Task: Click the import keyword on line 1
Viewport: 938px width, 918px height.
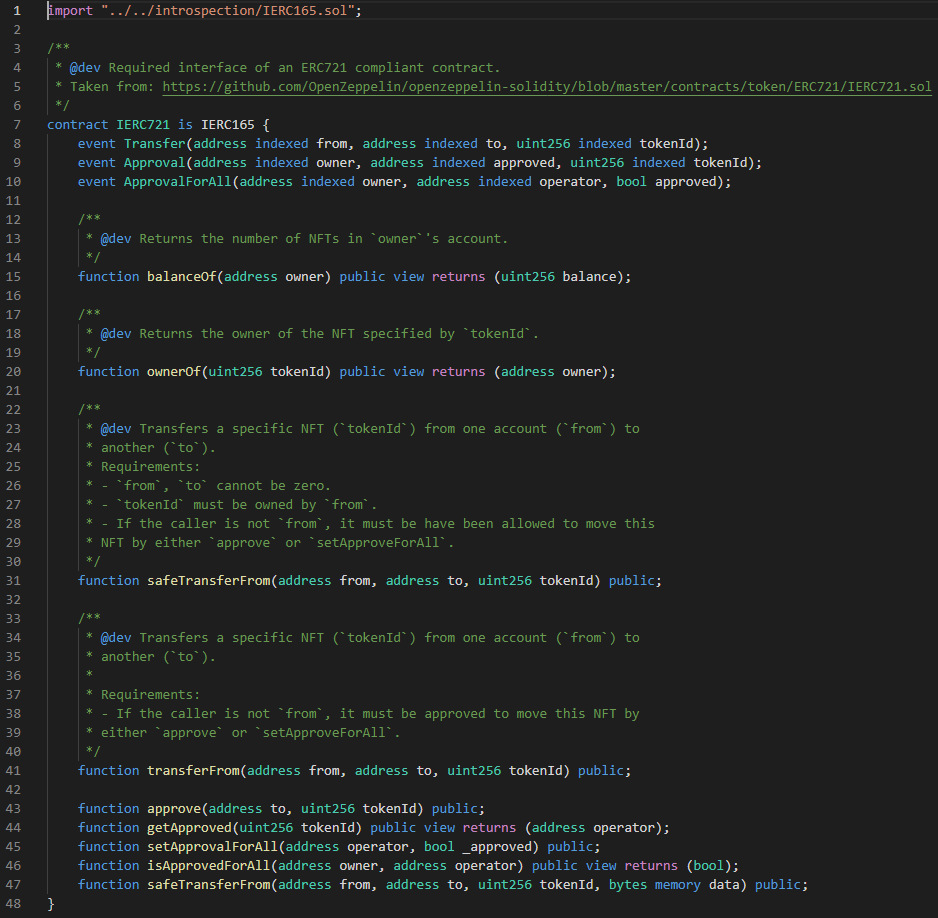Action: 70,11
